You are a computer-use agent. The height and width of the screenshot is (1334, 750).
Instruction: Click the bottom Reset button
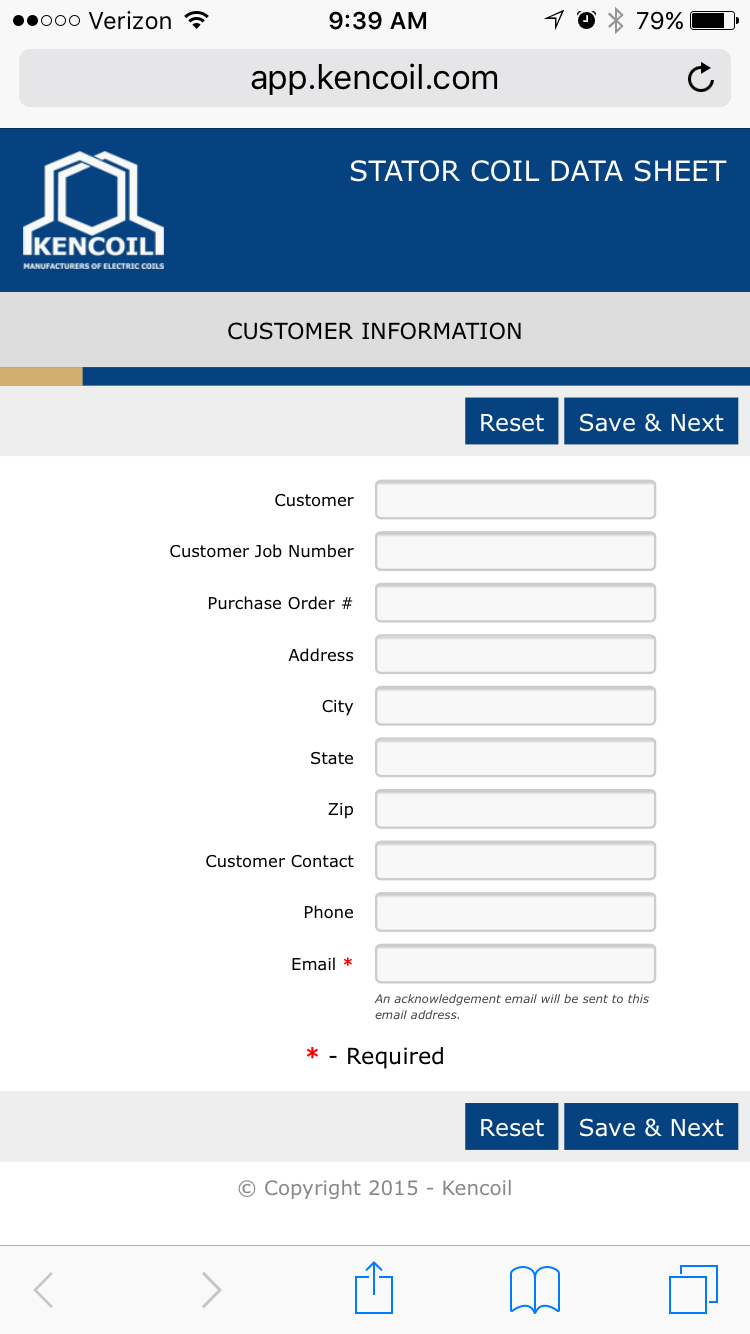tap(511, 1127)
